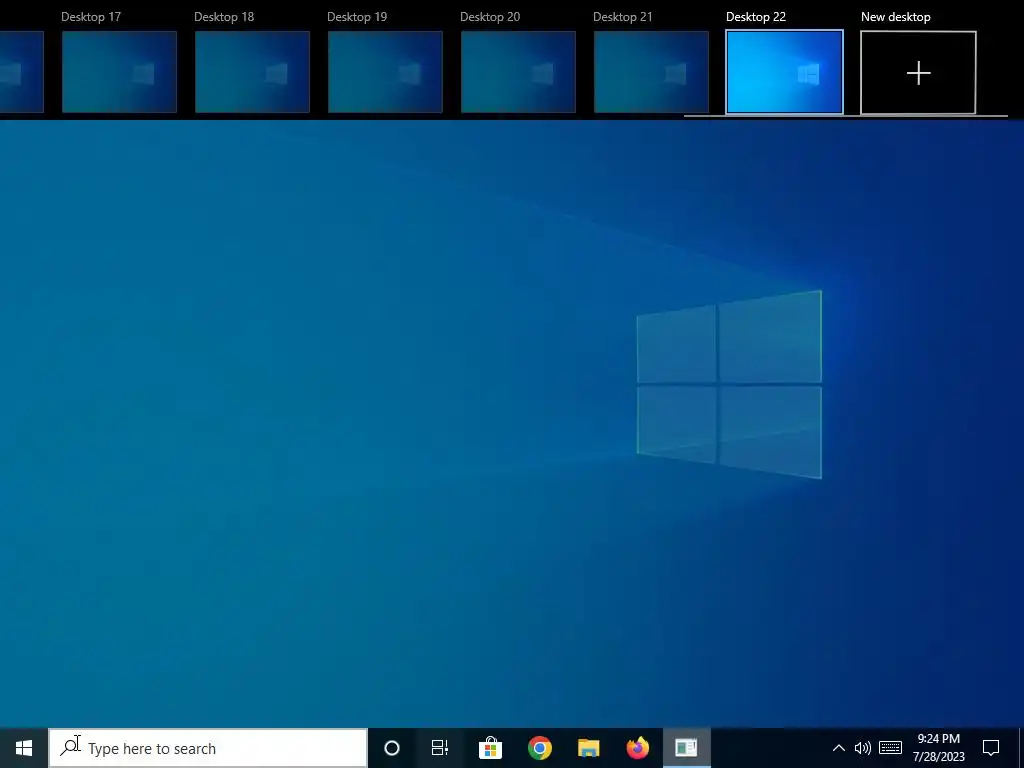Open the active app icon next to Firefox
Viewport: 1024px width, 768px height.
[686, 748]
